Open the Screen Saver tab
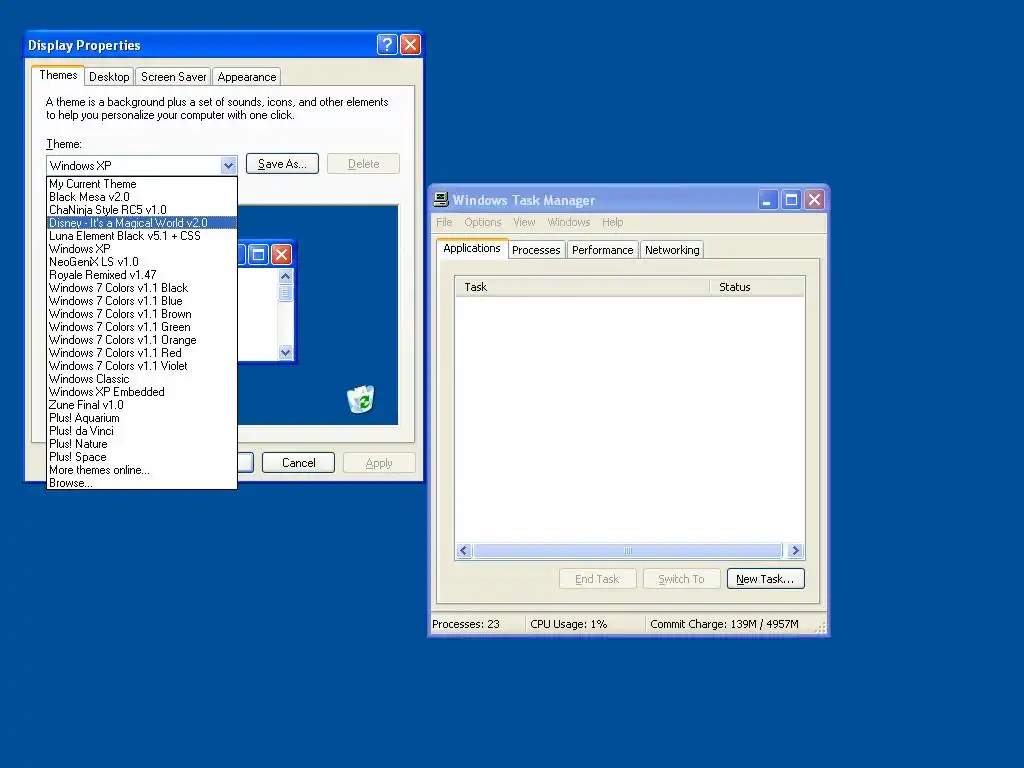This screenshot has width=1024, height=768. (x=174, y=77)
